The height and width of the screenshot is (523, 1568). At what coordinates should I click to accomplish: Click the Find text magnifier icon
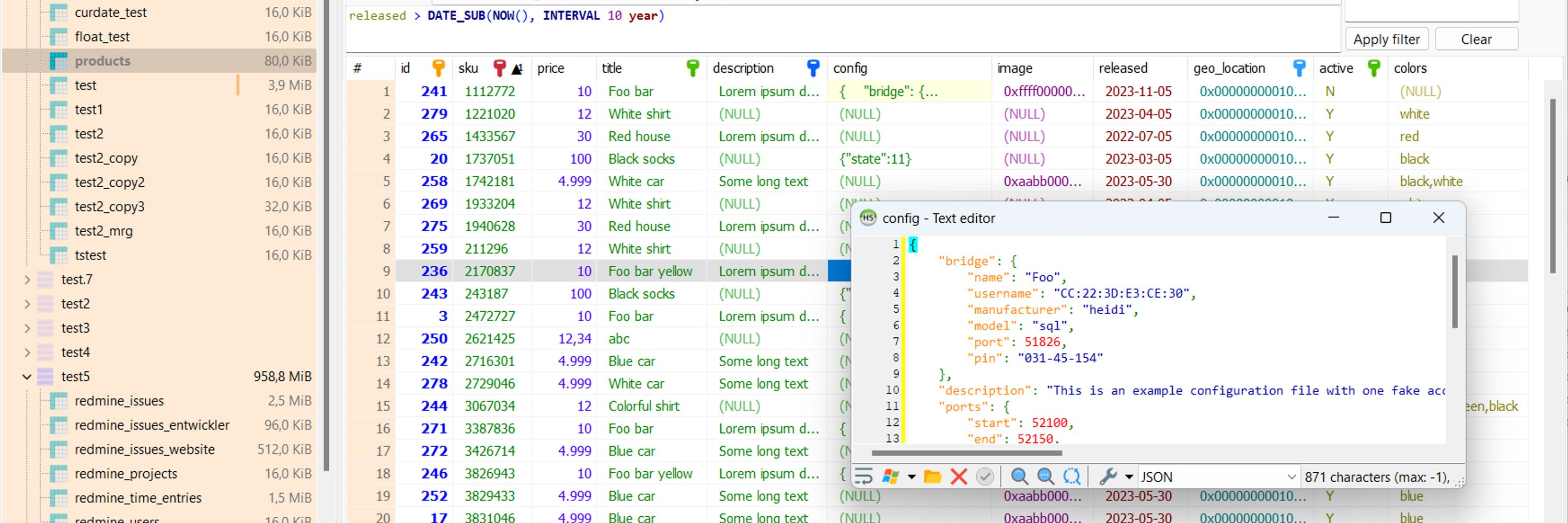(1020, 476)
